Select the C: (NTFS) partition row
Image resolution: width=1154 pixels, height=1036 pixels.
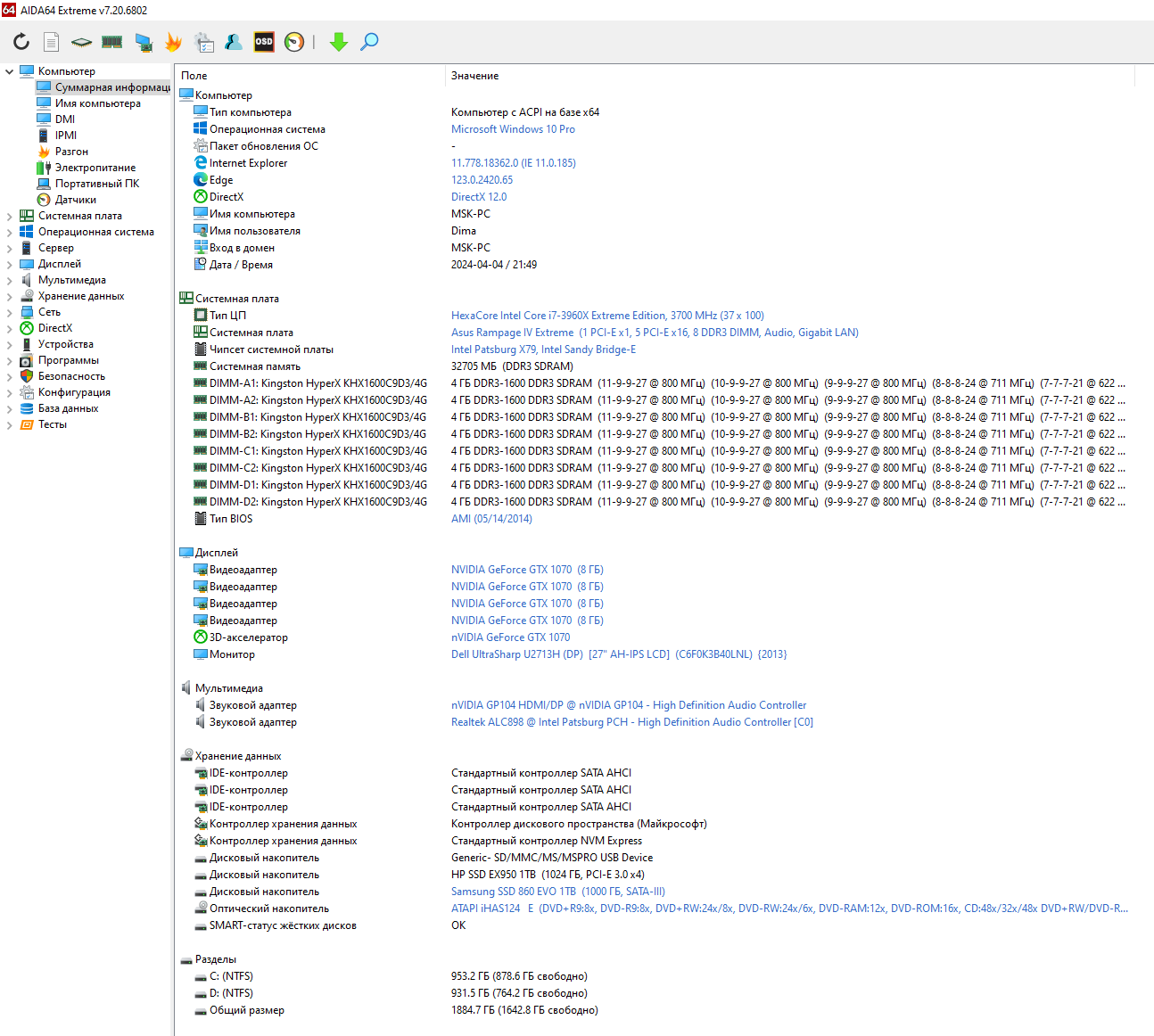pyautogui.click(x=655, y=976)
